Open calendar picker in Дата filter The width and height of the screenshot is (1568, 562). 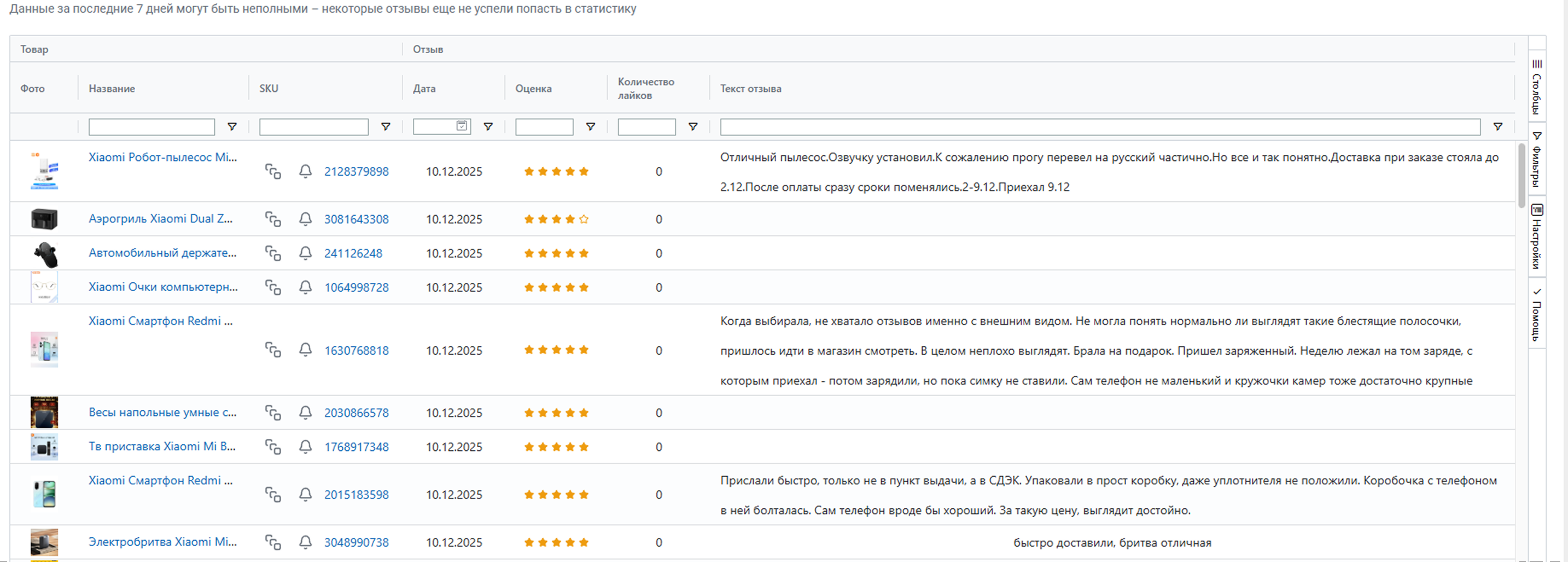(x=462, y=126)
